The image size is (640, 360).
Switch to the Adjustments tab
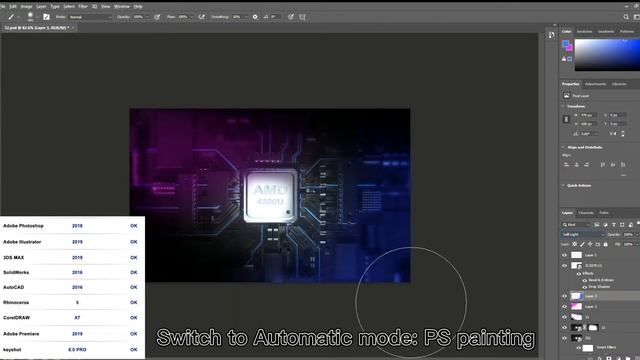(x=596, y=84)
